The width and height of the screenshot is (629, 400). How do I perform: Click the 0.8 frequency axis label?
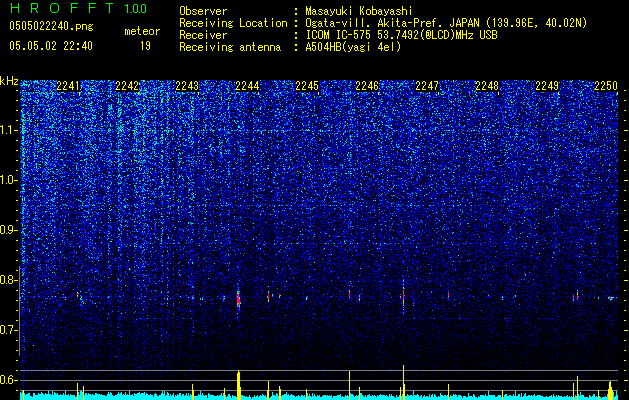[9, 280]
